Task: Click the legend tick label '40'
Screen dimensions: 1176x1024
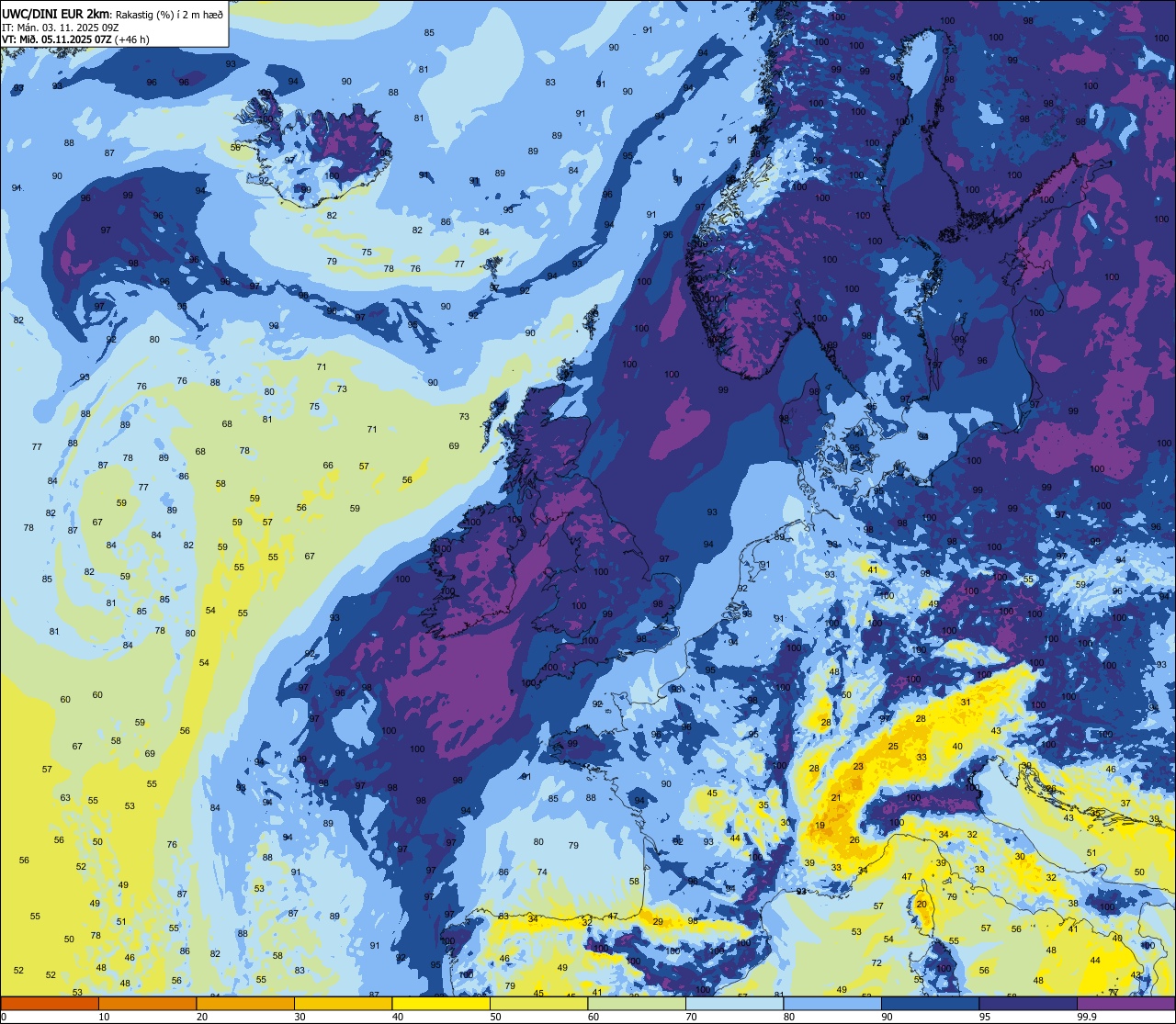Action: 398,1017
